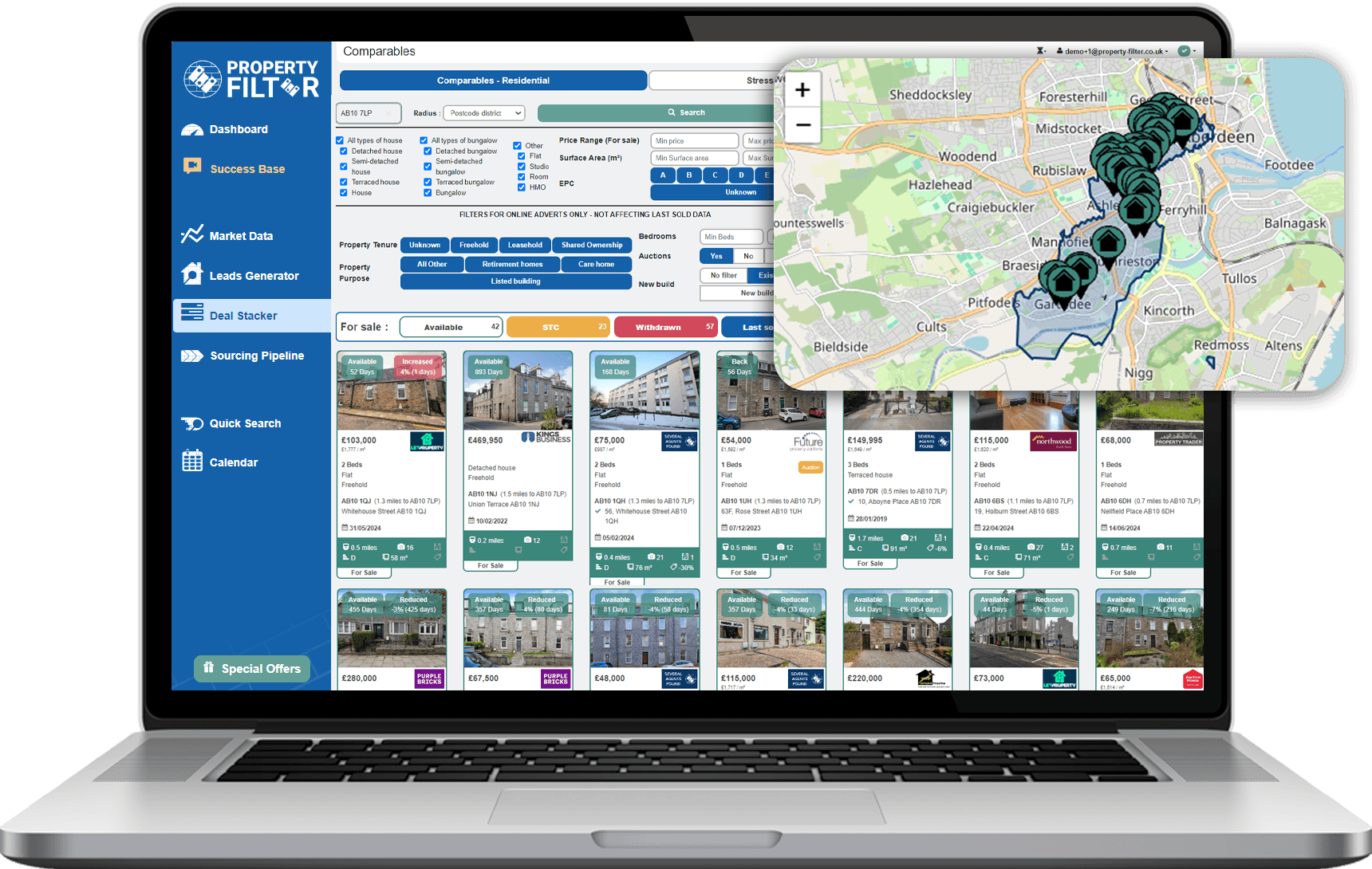This screenshot has width=1372, height=869.
Task: Open the £280,000 property photo
Action: [391, 629]
